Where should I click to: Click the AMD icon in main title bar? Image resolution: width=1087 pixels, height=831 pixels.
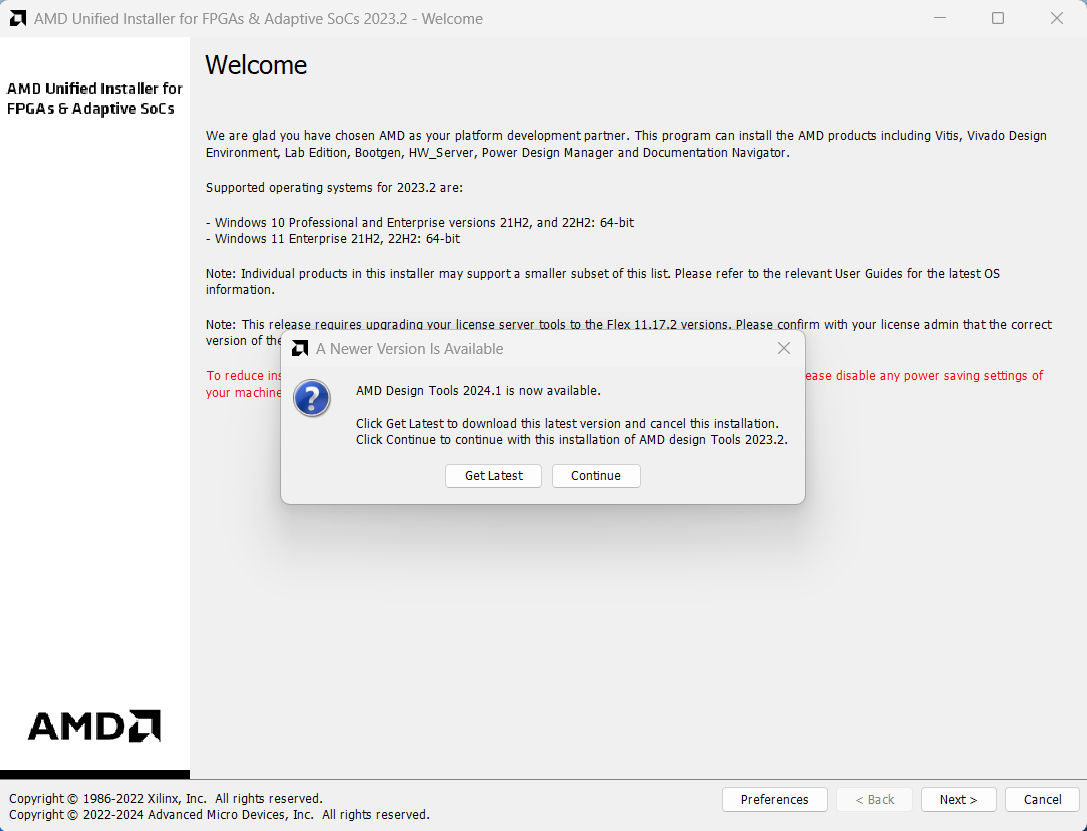point(18,18)
